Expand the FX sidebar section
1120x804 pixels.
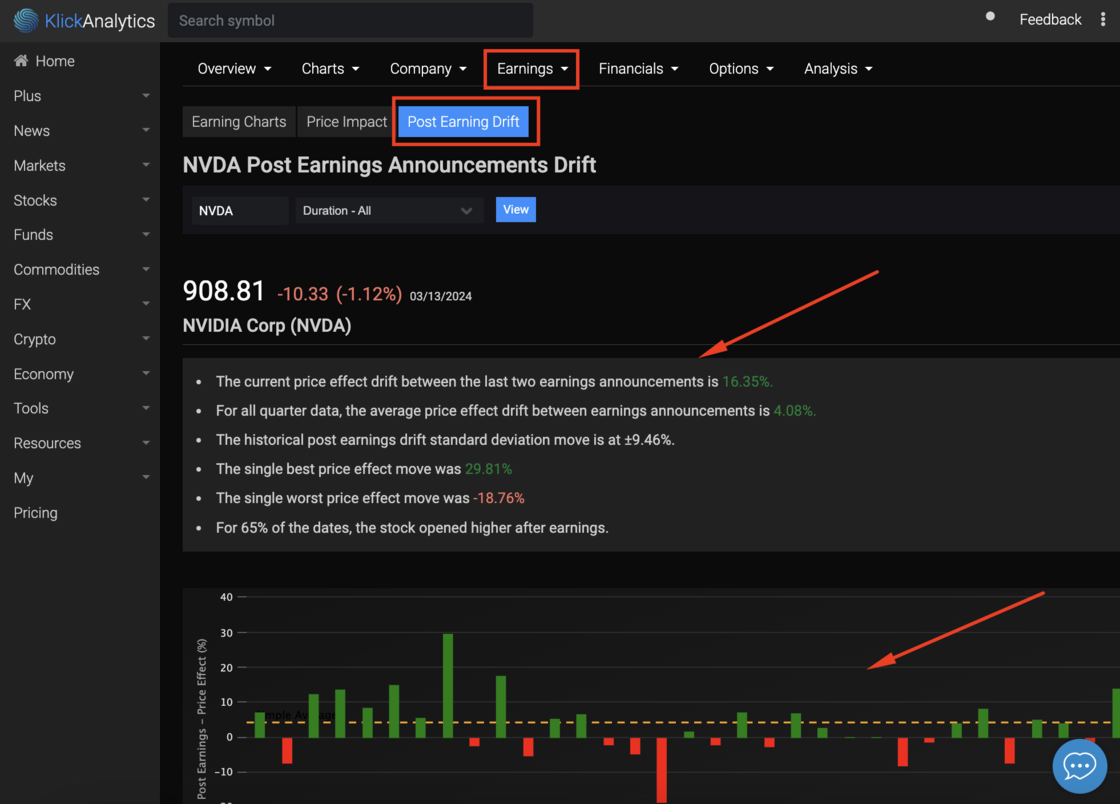pyautogui.click(x=80, y=304)
